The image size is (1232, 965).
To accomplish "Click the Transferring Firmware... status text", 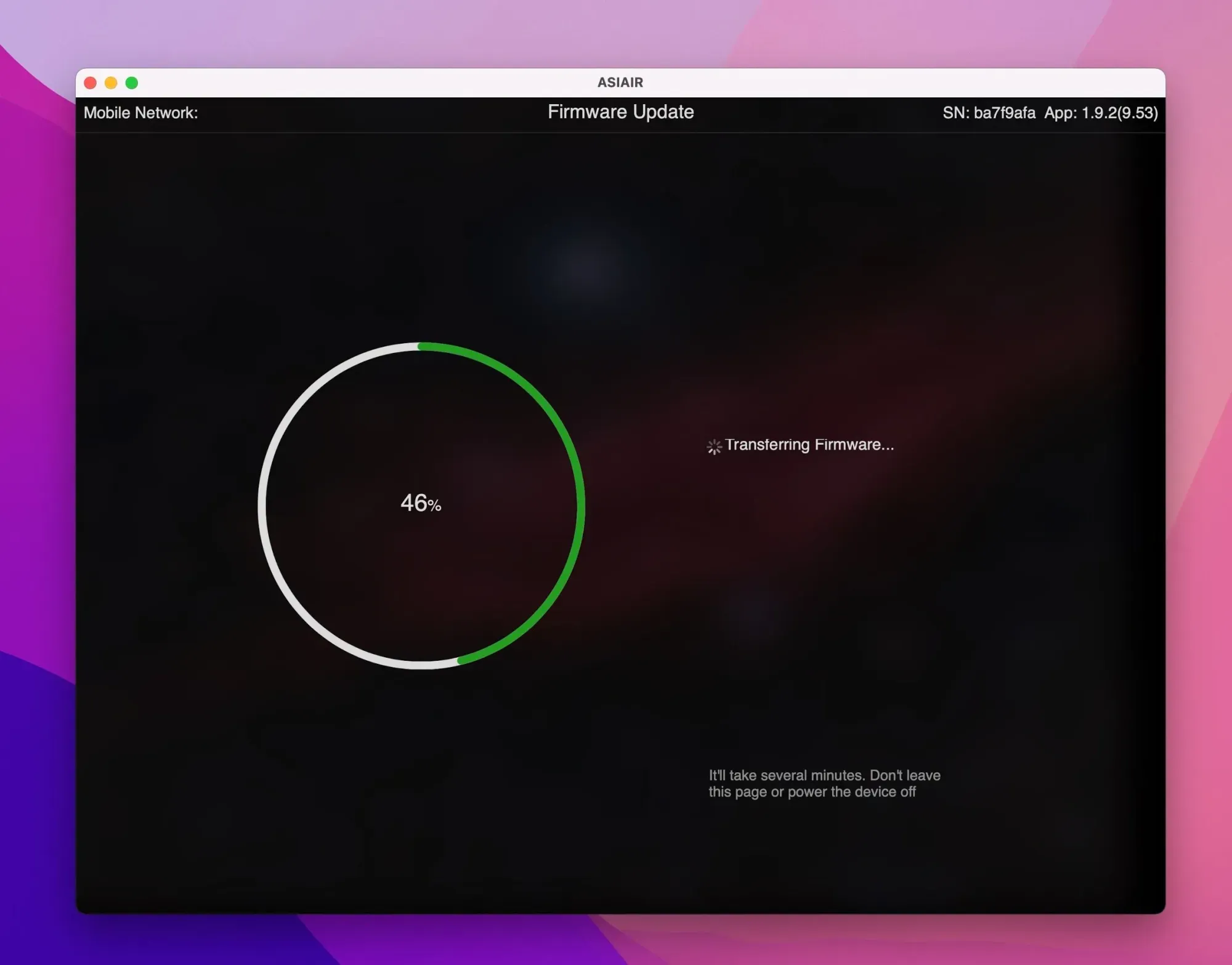I will pyautogui.click(x=809, y=445).
